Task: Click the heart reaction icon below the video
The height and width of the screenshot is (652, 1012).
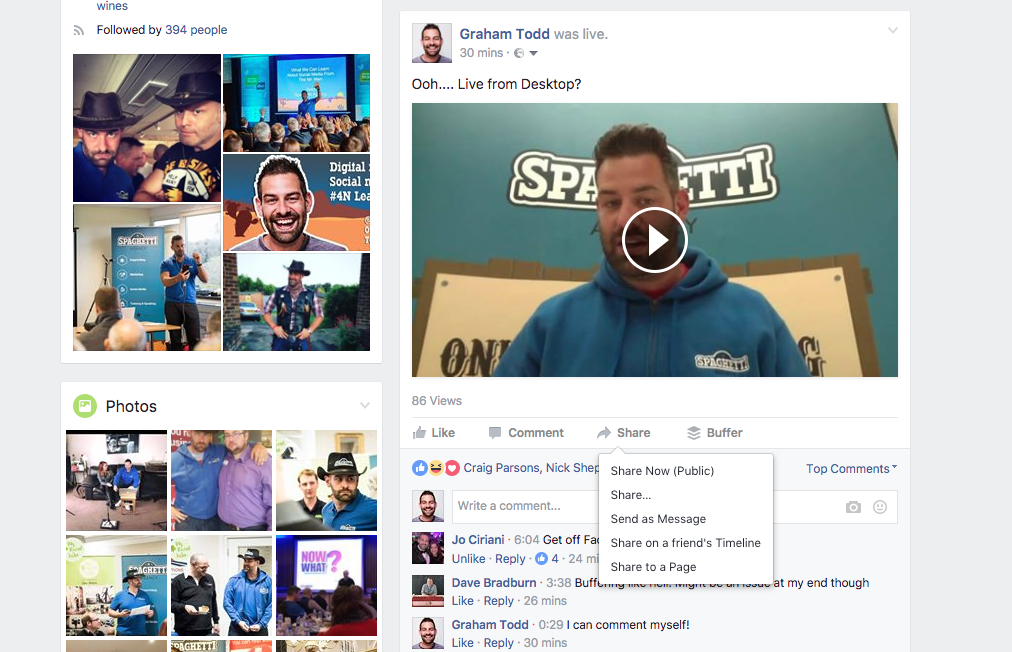Action: pyautogui.click(x=452, y=467)
